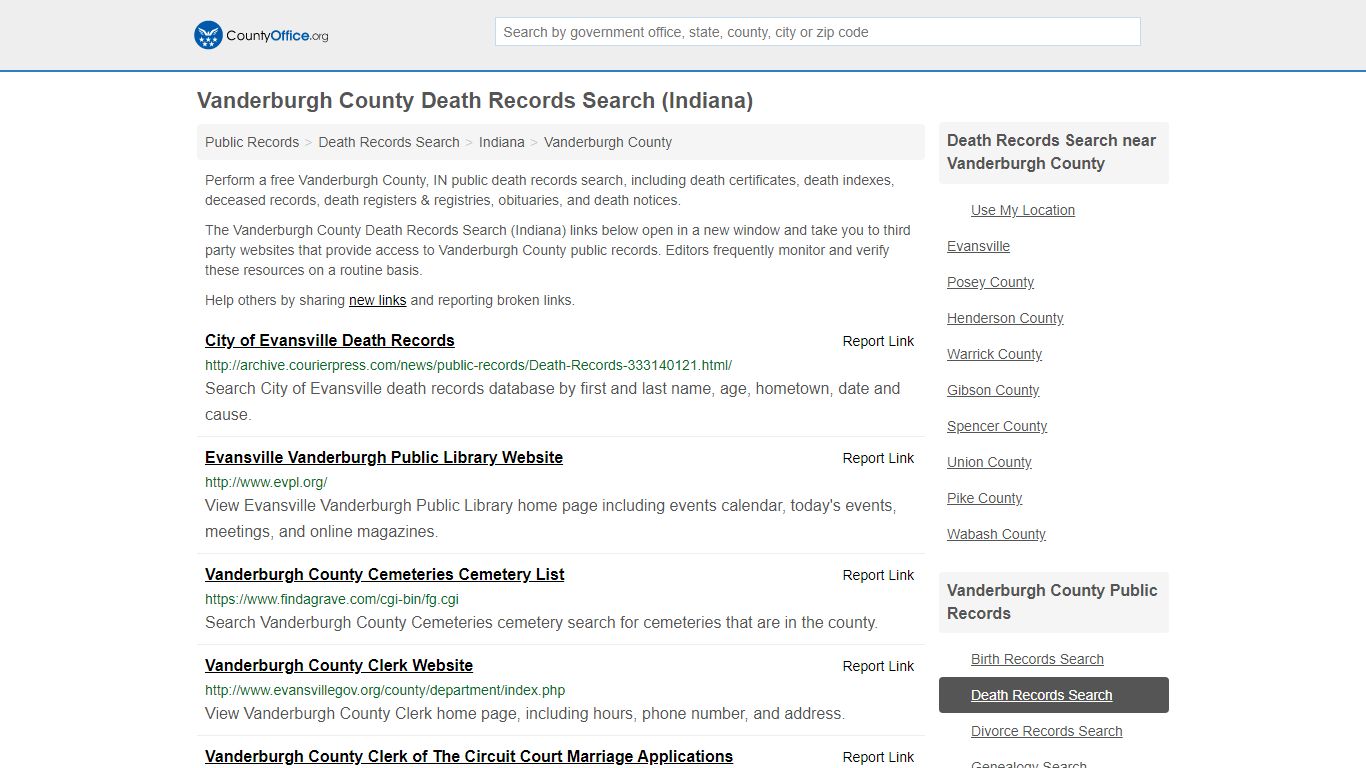Viewport: 1366px width, 768px height.
Task: Open Vanderburgh County Clerk Website
Action: pyautogui.click(x=339, y=665)
